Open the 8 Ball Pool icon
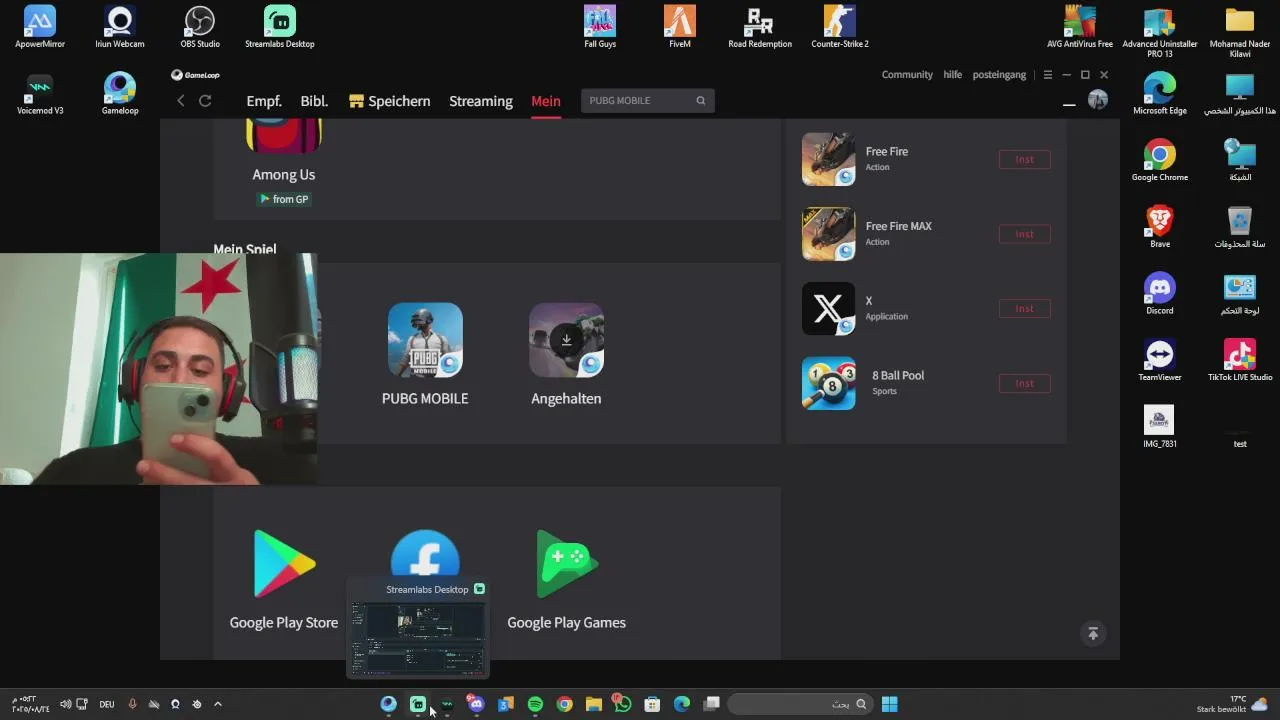Screen dimensions: 1280x720 pyautogui.click(x=828, y=383)
